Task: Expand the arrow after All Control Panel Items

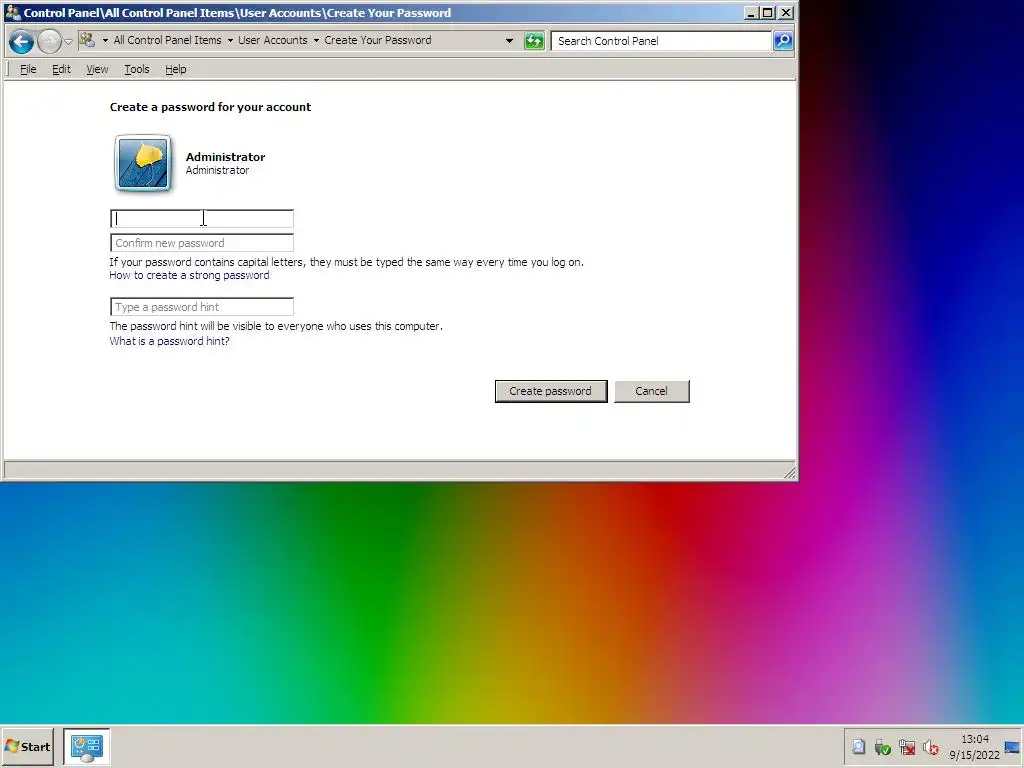Action: (230, 40)
